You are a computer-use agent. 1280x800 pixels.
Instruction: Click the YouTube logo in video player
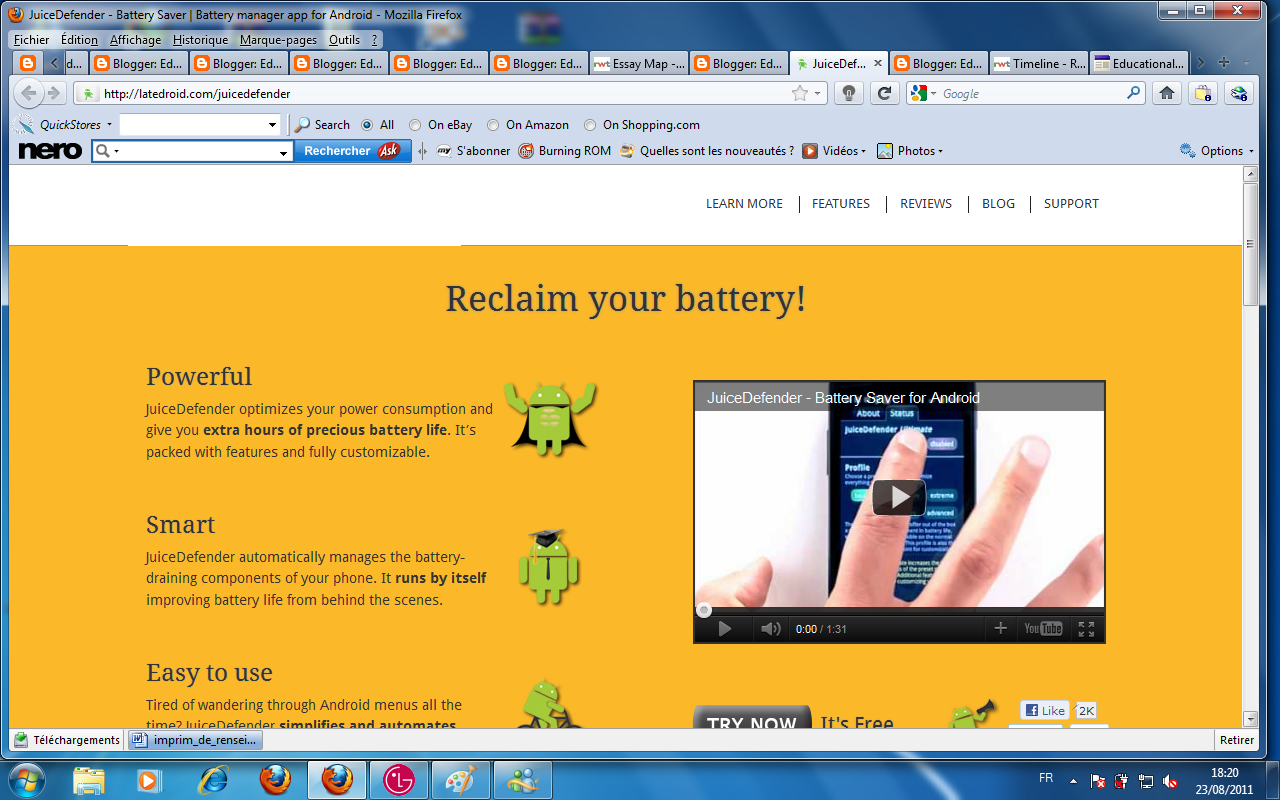tap(1043, 628)
